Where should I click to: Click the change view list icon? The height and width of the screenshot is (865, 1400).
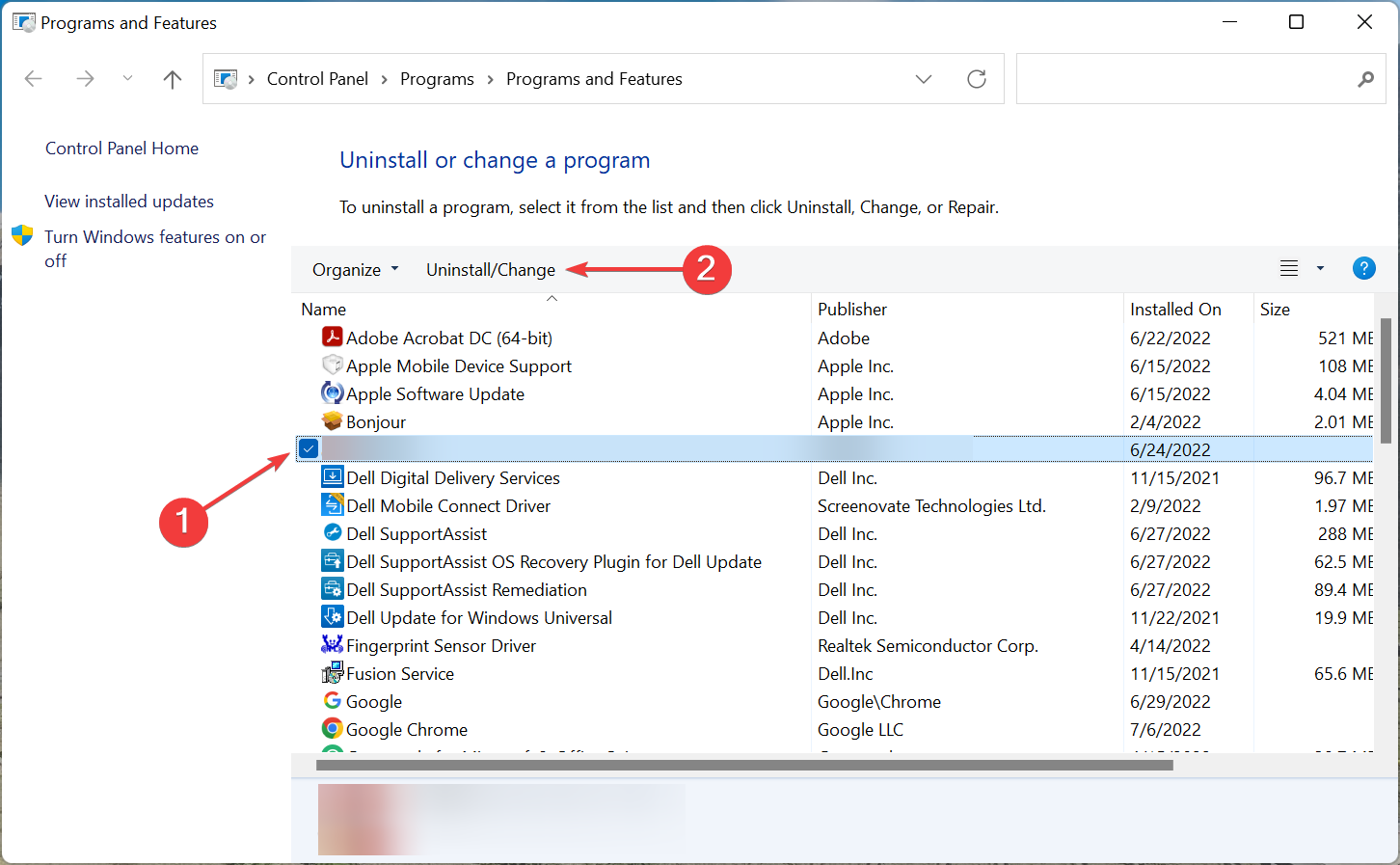click(x=1288, y=268)
